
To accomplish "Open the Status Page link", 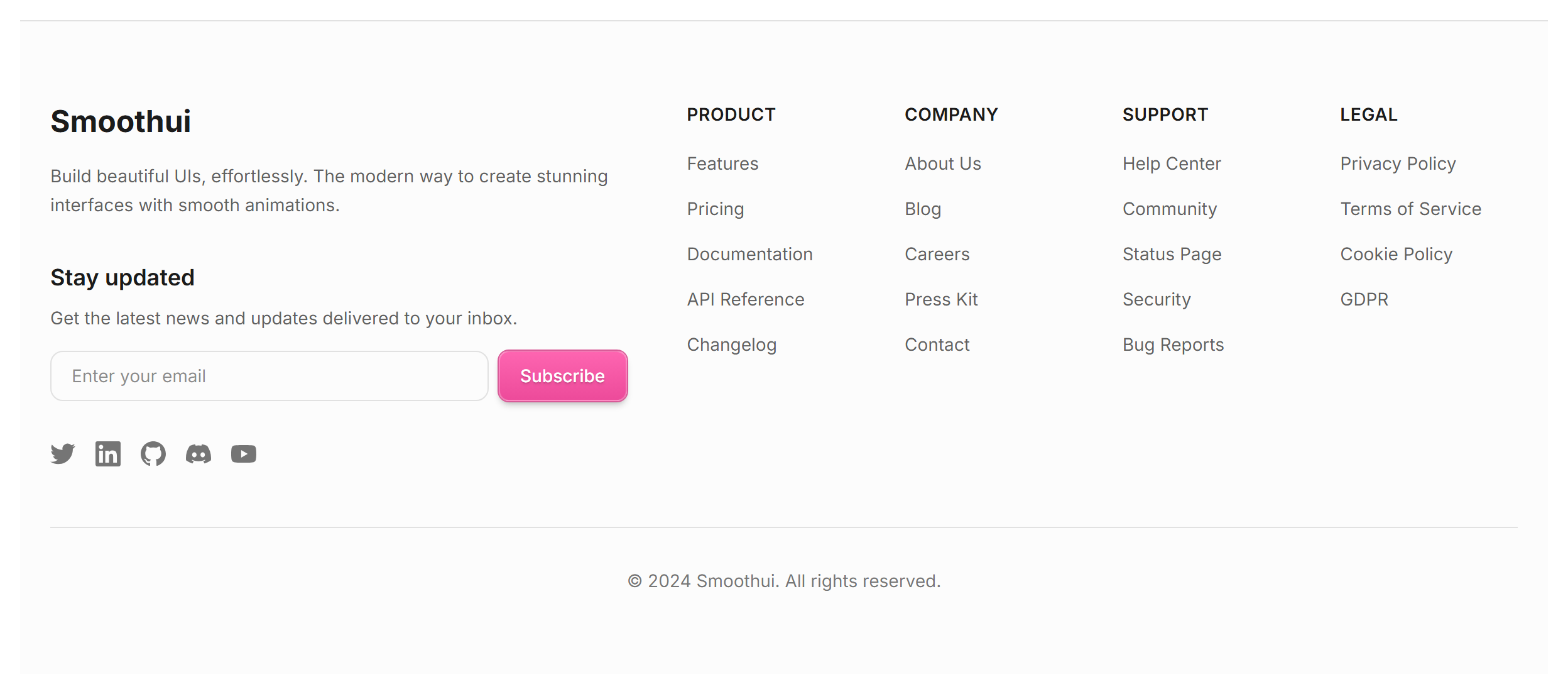I will [1172, 254].
